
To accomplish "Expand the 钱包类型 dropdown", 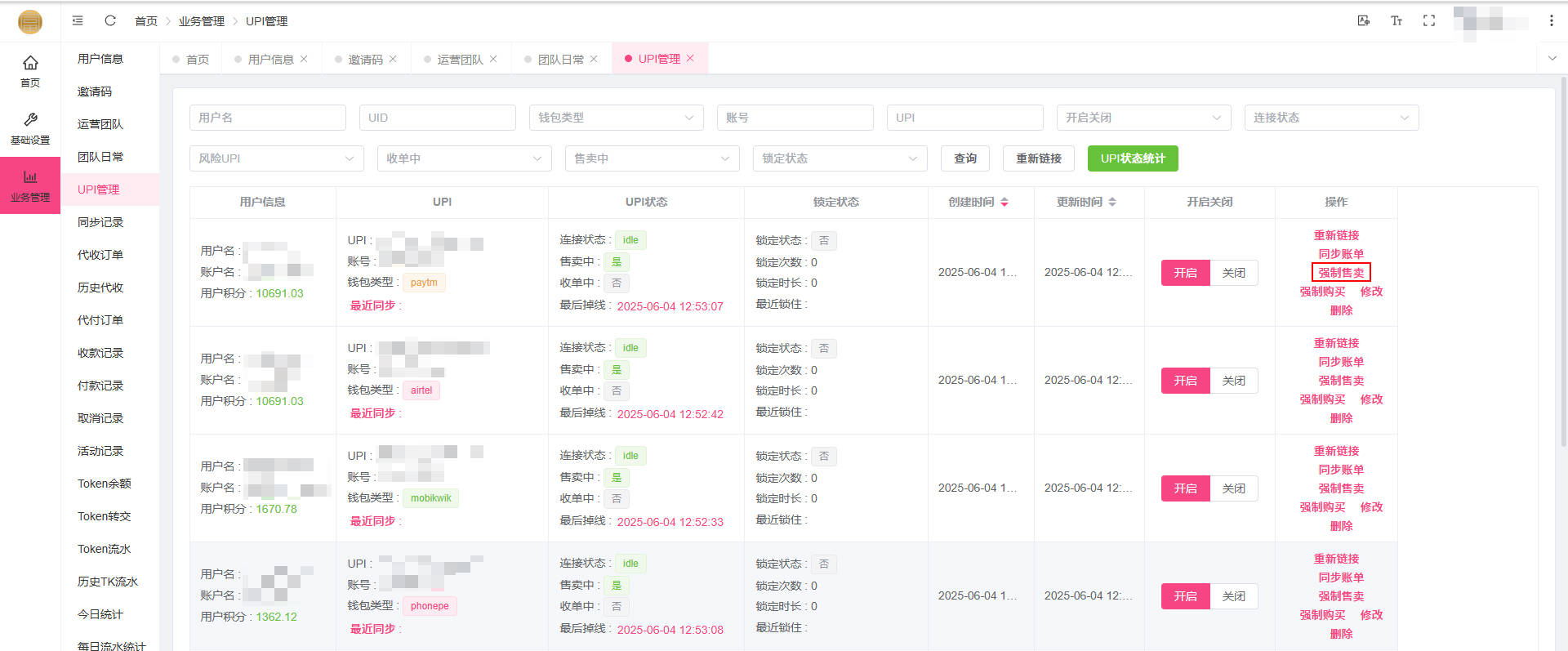I will point(616,118).
